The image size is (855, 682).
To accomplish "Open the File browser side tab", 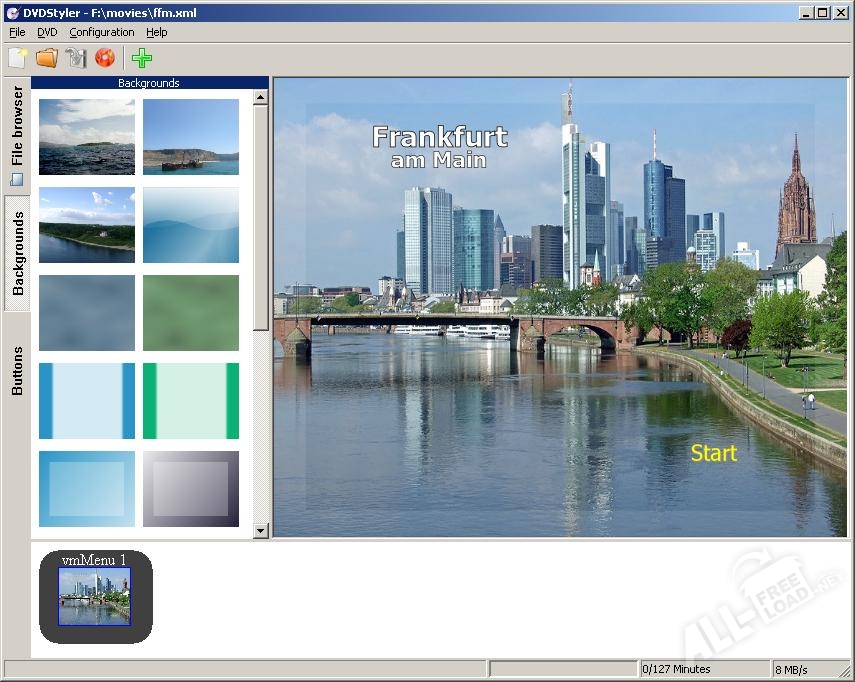I will 17,134.
